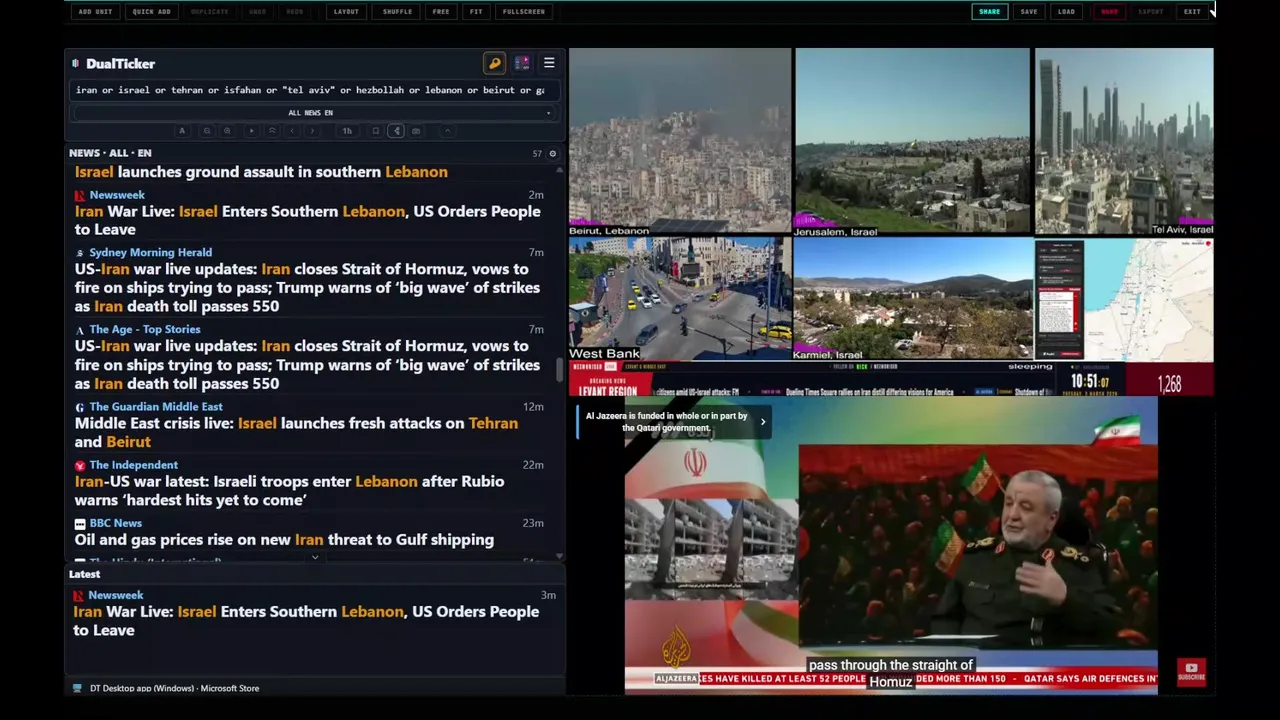Click the orange key icon in the DualTicker header
Screen dimensions: 1280x720
[494, 63]
